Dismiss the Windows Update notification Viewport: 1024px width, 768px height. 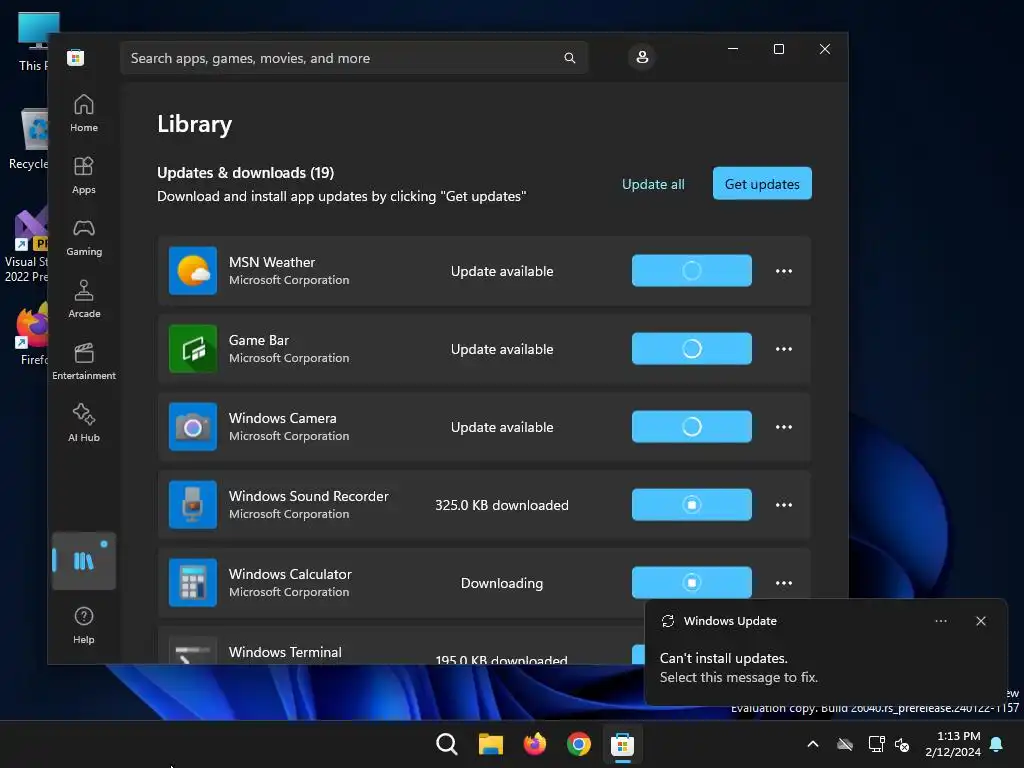pyautogui.click(x=981, y=621)
